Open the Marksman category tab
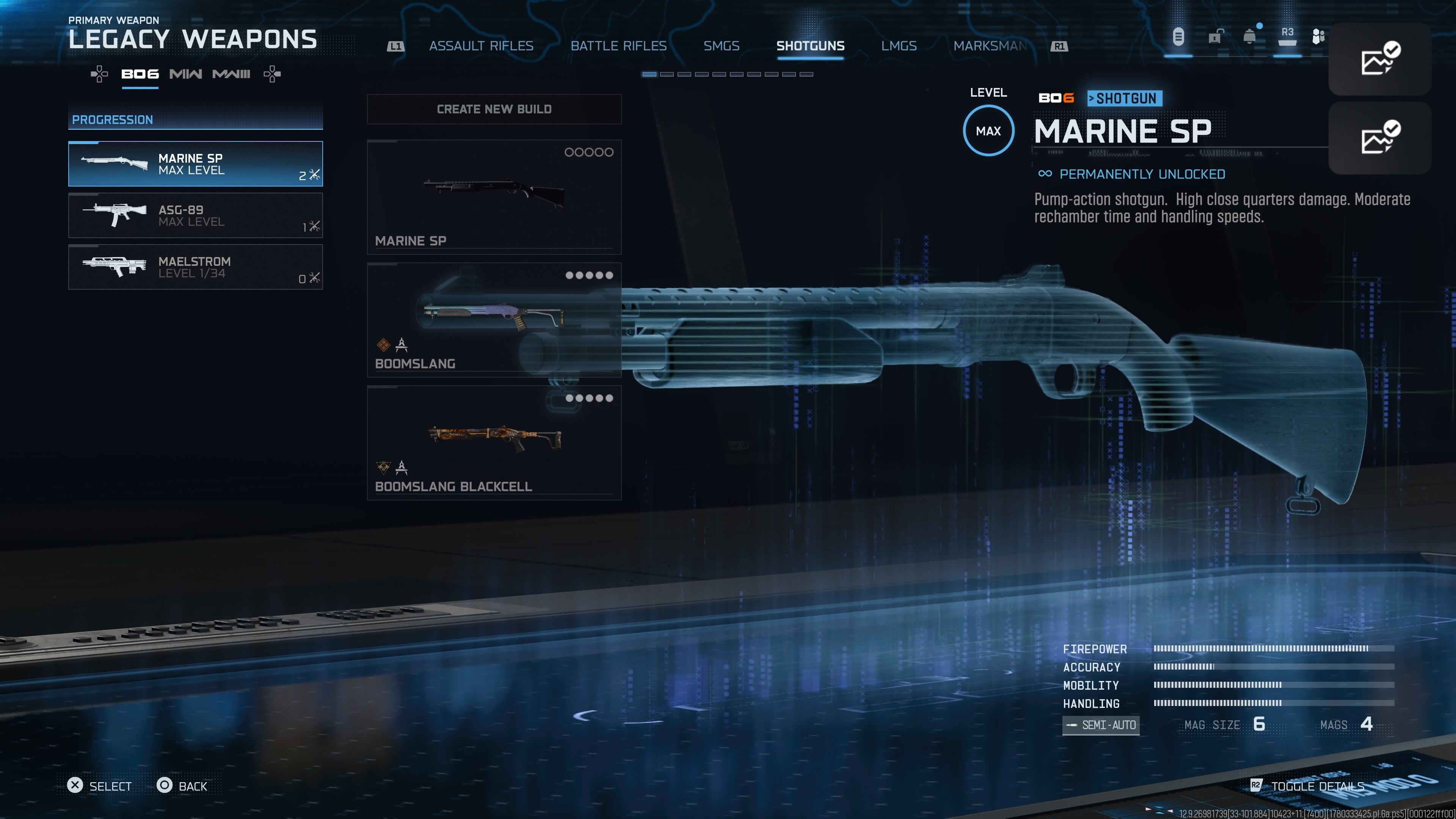Screen dimensions: 1456x819 coord(990,46)
